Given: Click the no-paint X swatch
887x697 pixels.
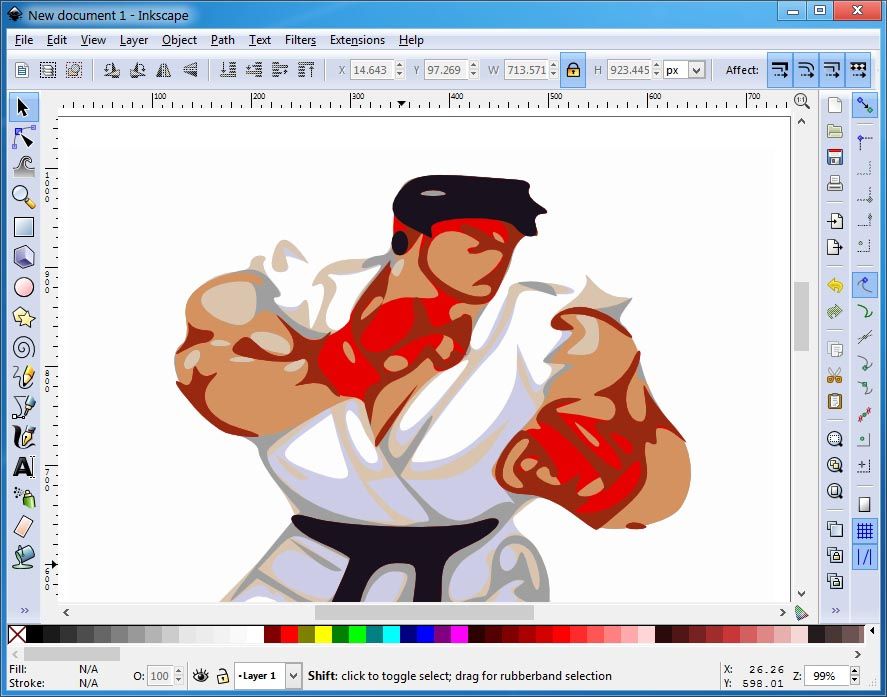Looking at the screenshot, I should [x=17, y=634].
